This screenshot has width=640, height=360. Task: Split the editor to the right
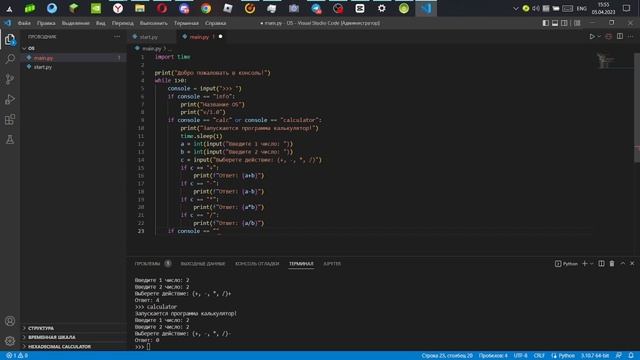(620, 36)
